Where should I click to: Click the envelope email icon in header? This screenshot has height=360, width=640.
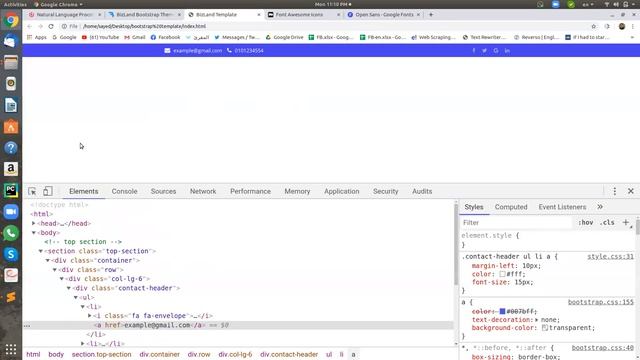pyautogui.click(x=167, y=51)
